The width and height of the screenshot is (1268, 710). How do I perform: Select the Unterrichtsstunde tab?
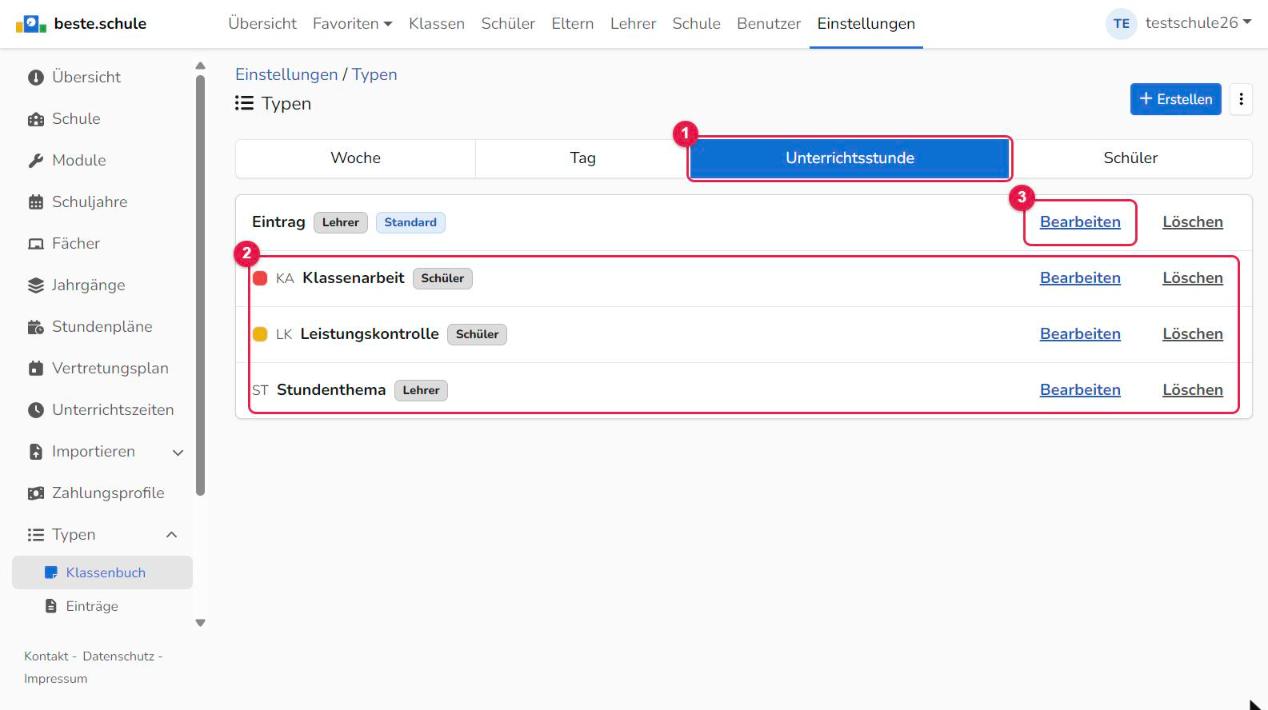850,158
